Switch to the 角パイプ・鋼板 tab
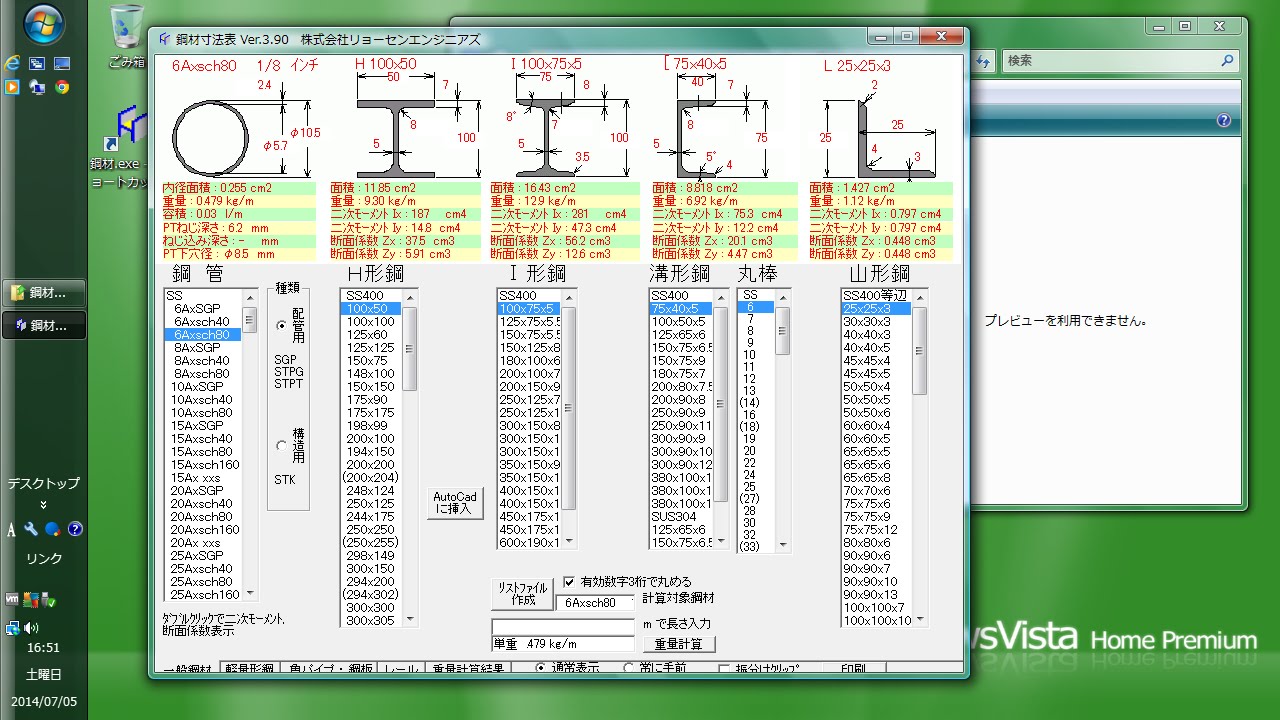Viewport: 1280px width, 720px height. (x=330, y=669)
